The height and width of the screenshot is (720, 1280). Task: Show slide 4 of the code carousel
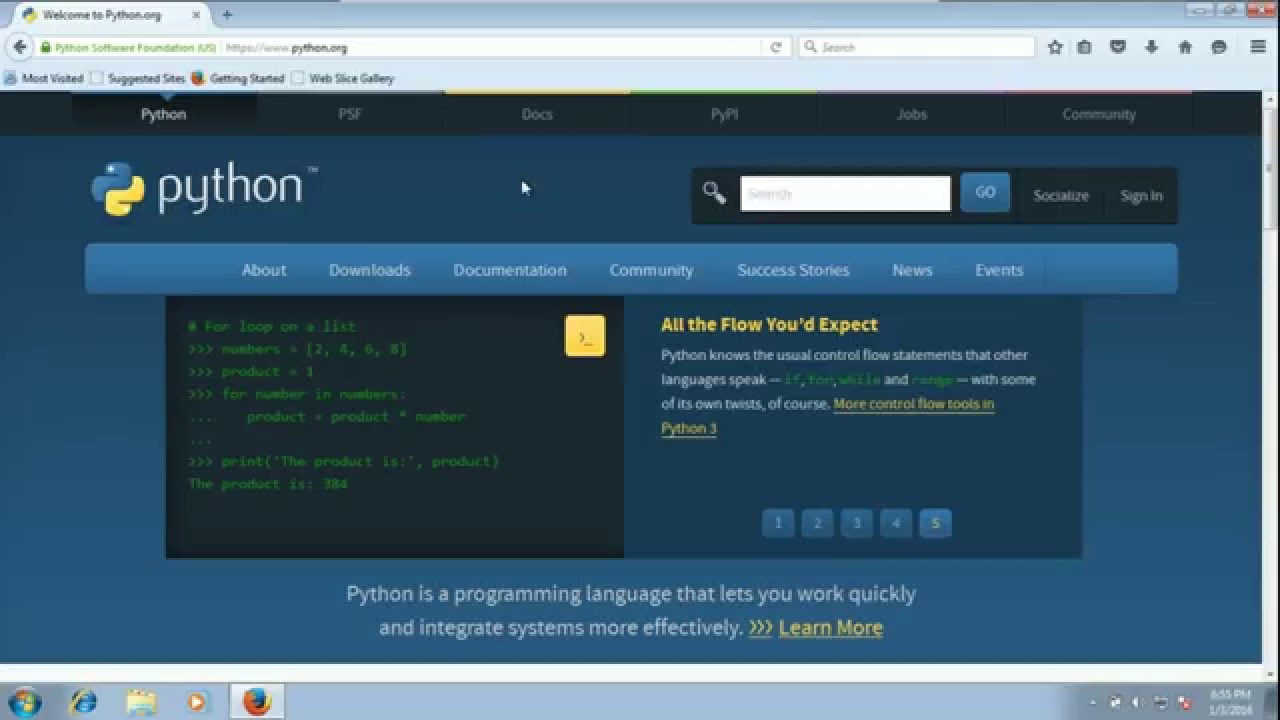coord(896,523)
